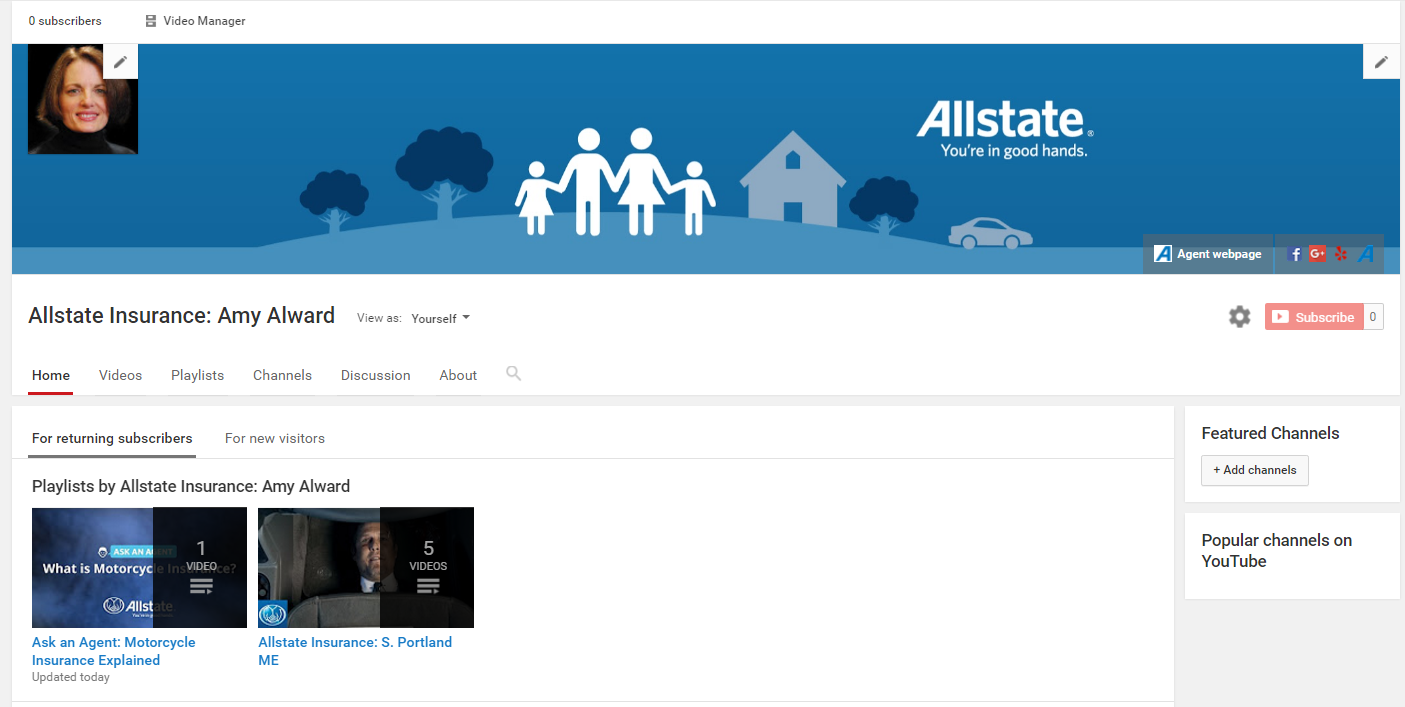Viewport: 1405px width, 707px height.
Task: Open the Video Manager link
Action: coord(205,21)
